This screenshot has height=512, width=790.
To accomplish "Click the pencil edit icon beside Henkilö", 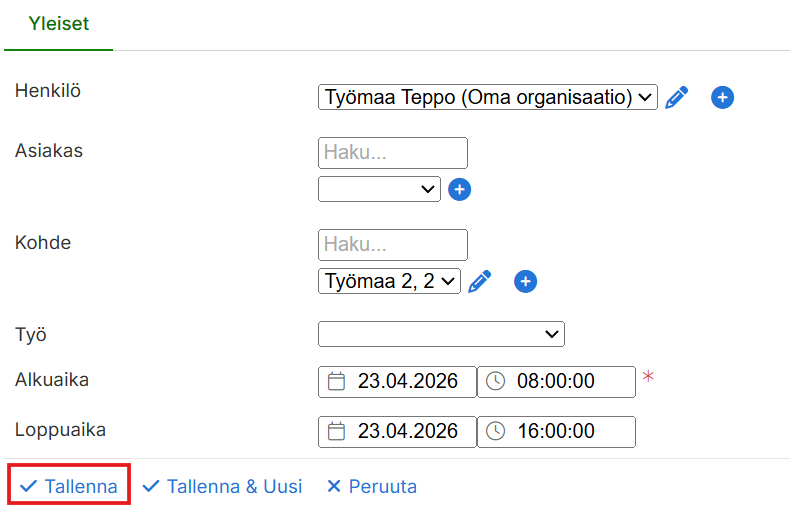I will 677,97.
